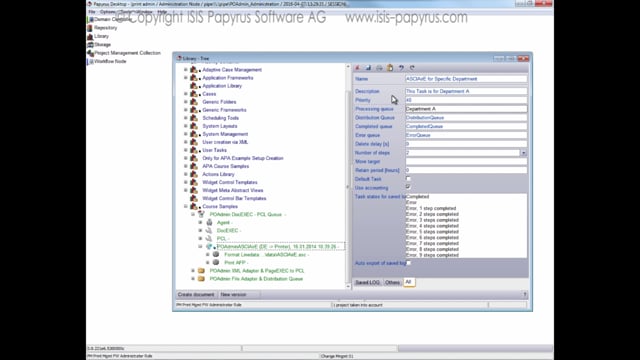Collapse the POAdmin DocEXEC - PCL Queue node
Image resolution: width=640 pixels, height=360 pixels.
[x=193, y=214]
